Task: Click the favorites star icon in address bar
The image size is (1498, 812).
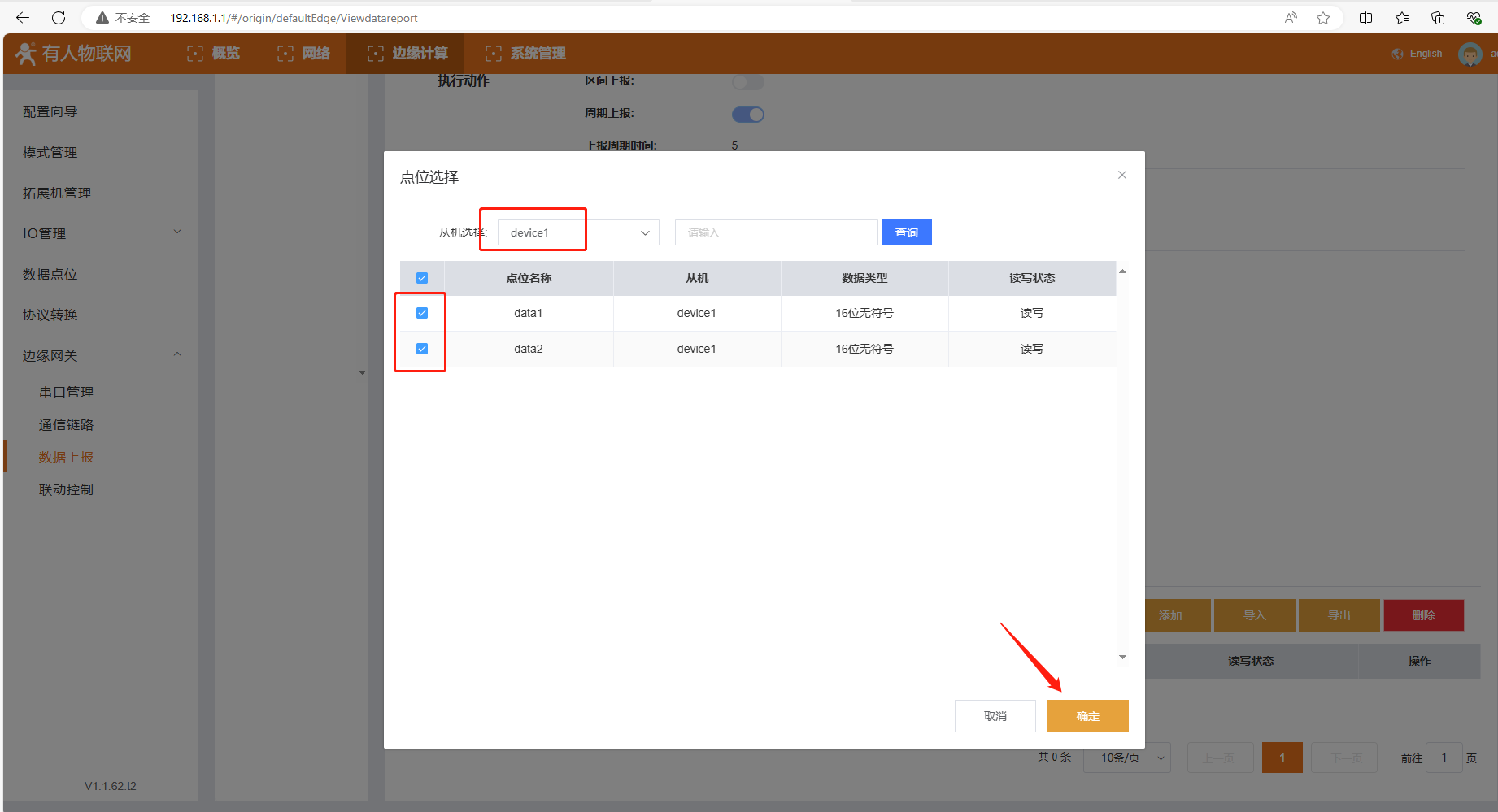Action: [1323, 18]
